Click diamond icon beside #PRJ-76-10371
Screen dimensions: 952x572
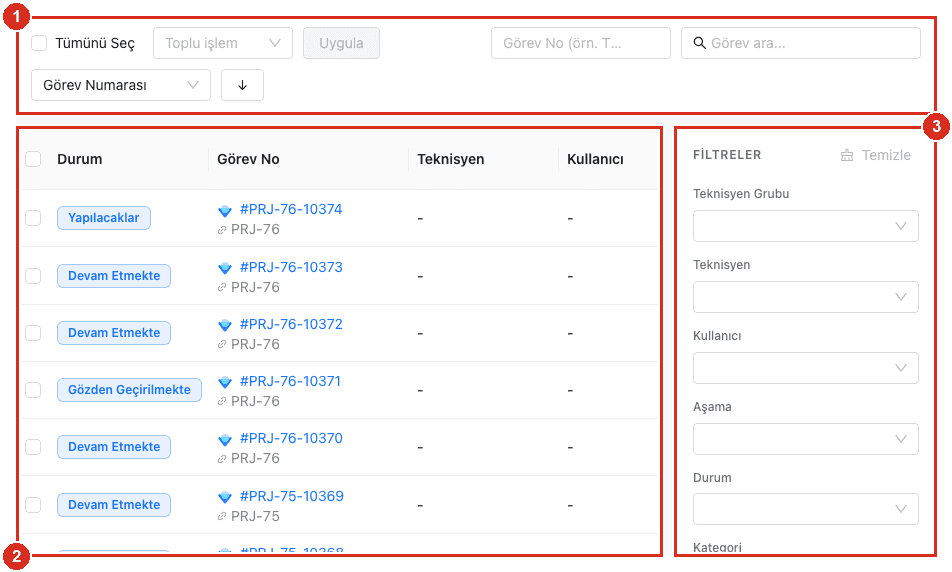point(225,382)
